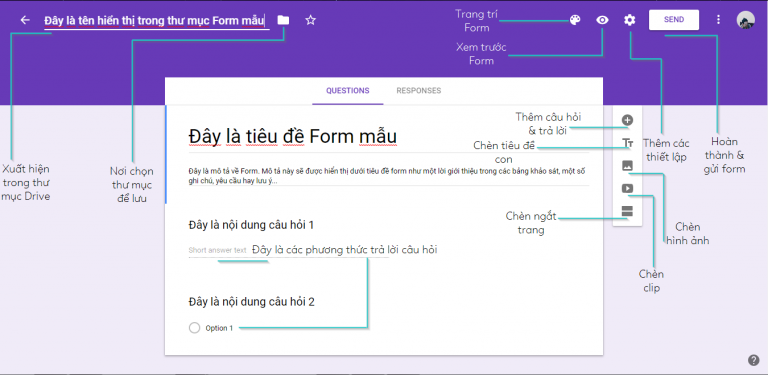Switch to the RESPONSES tab
Screen dimensions: 768x375
pos(419,91)
